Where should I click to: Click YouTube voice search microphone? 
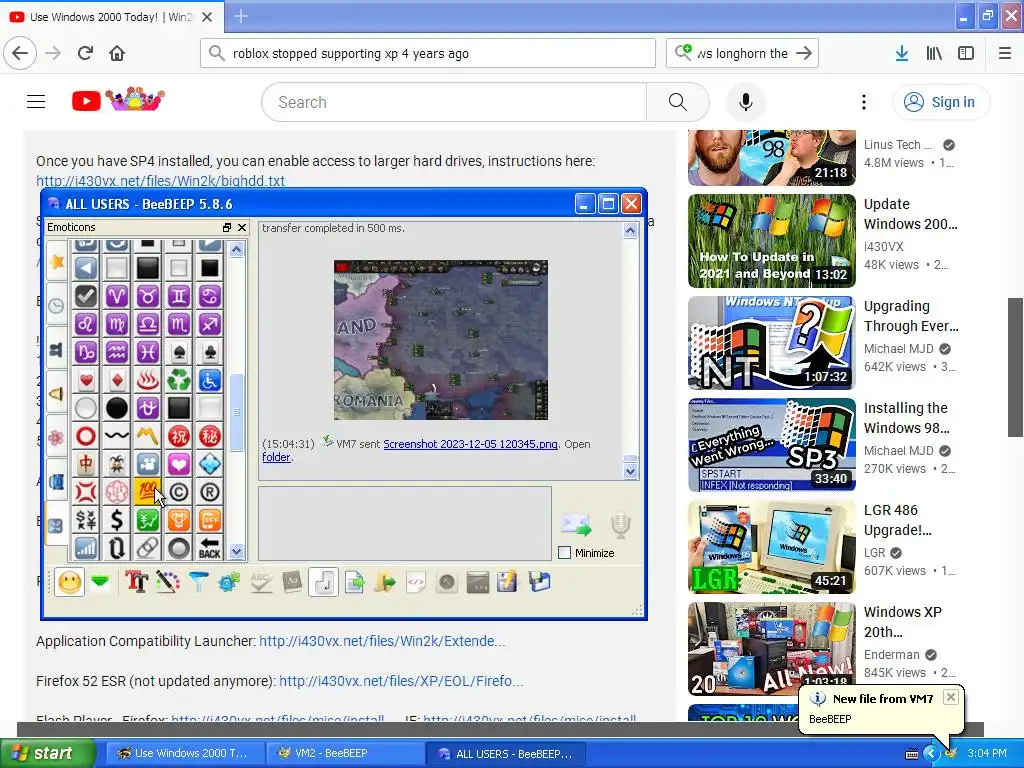[745, 102]
